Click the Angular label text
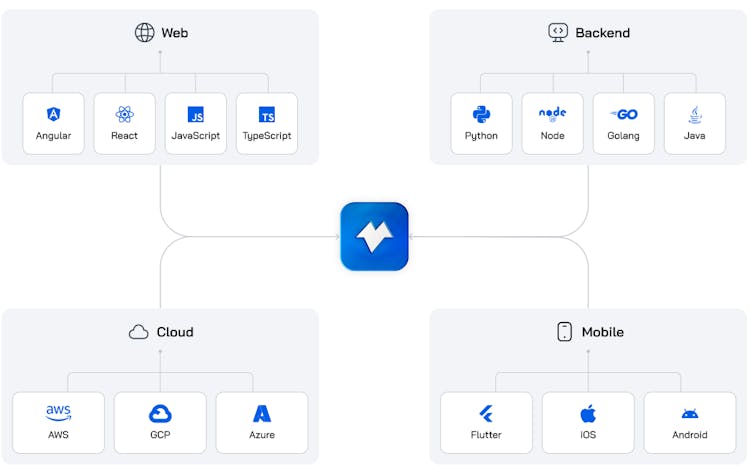The width and height of the screenshot is (750, 465). [54, 136]
